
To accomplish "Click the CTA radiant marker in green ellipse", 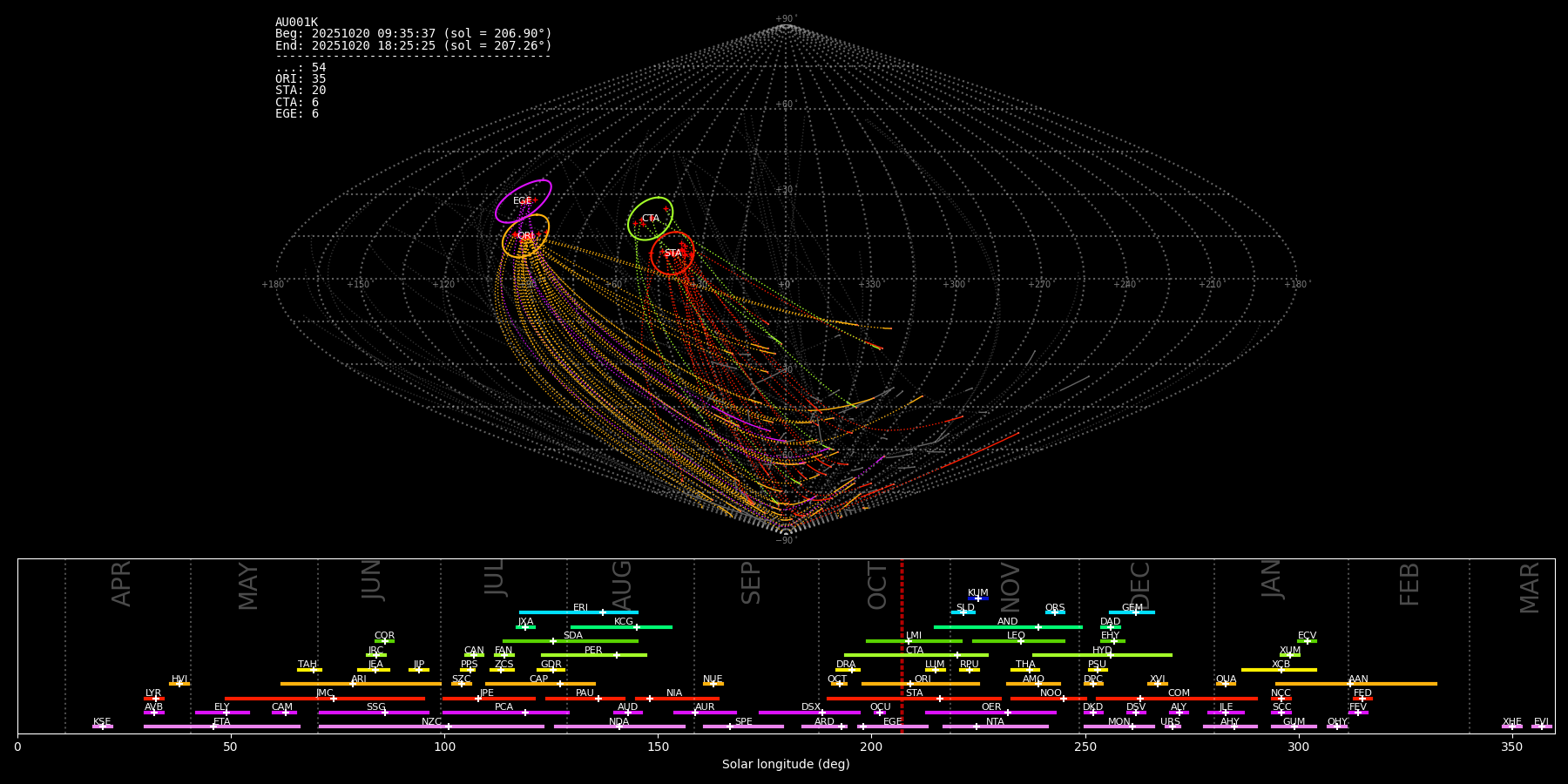I will coord(651,219).
